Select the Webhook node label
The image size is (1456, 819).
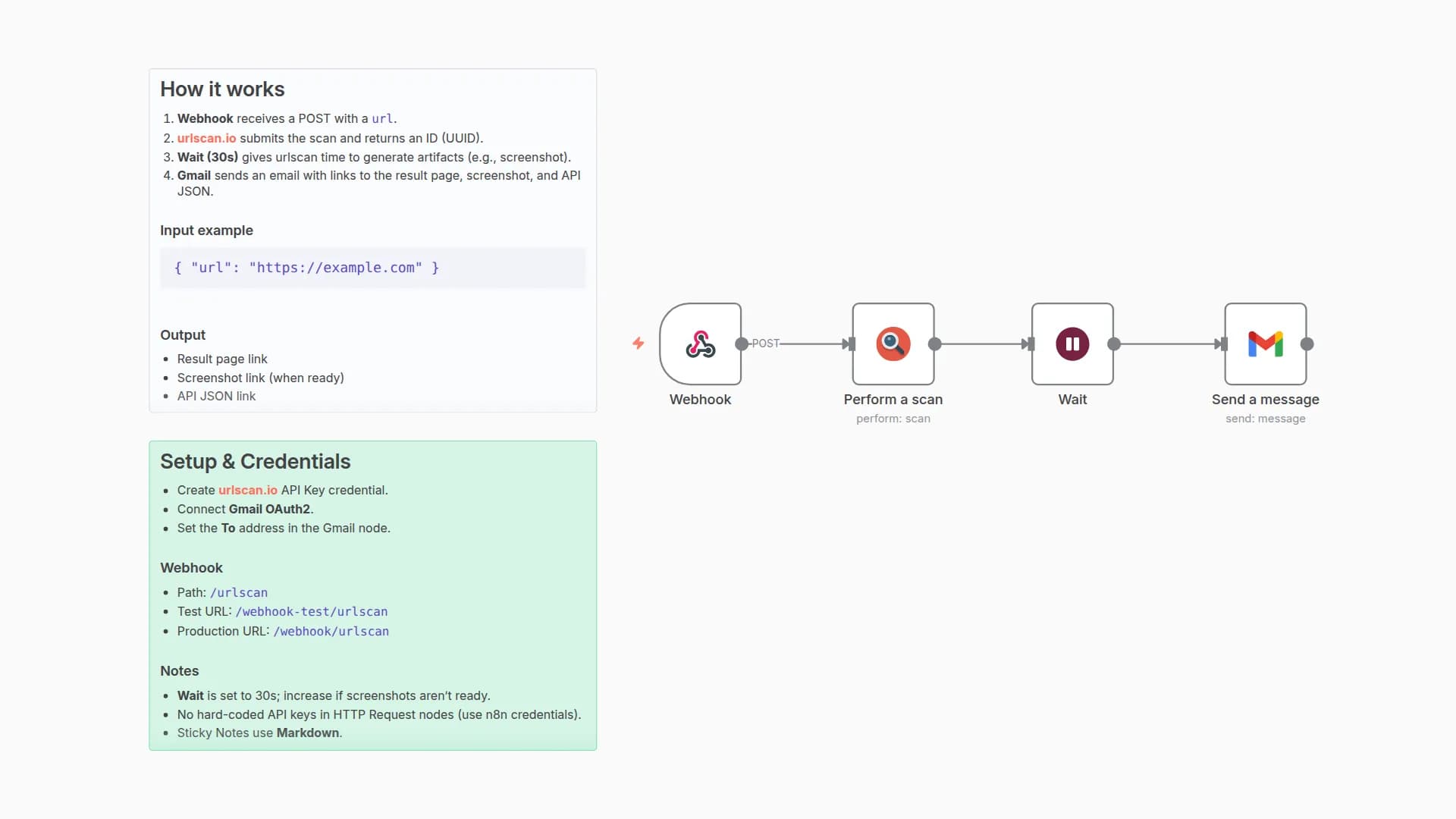point(700,400)
